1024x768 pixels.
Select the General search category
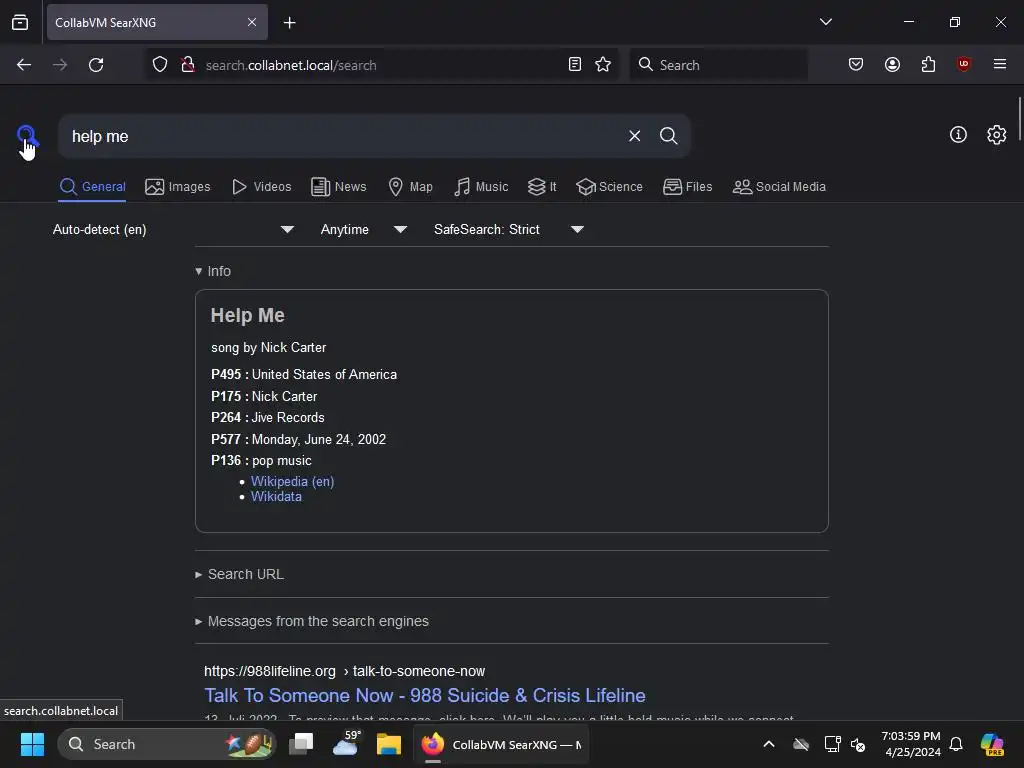(x=92, y=187)
